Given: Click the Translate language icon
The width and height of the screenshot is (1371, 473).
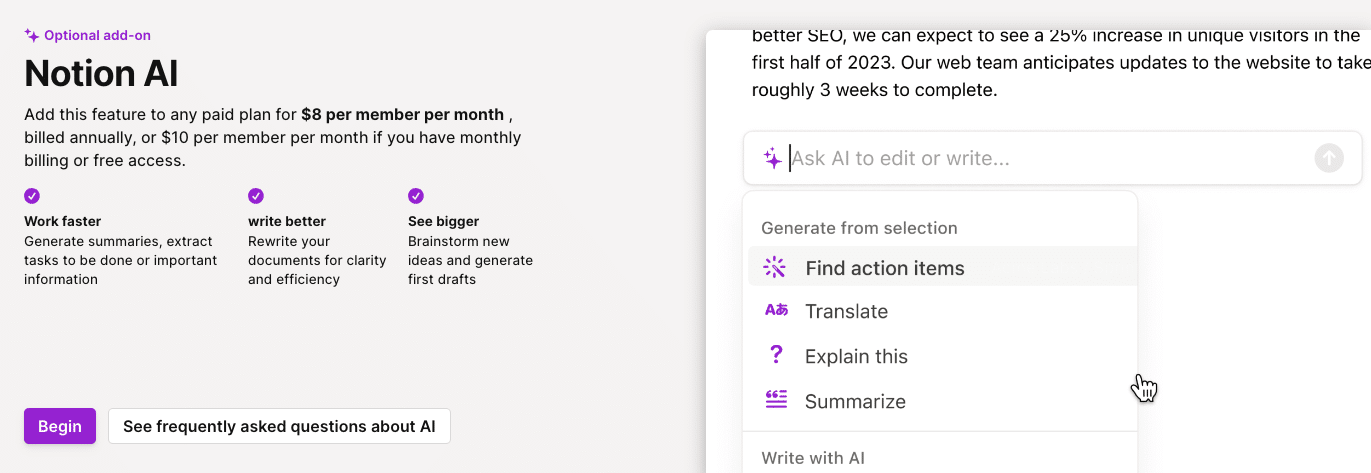Looking at the screenshot, I should [x=776, y=310].
